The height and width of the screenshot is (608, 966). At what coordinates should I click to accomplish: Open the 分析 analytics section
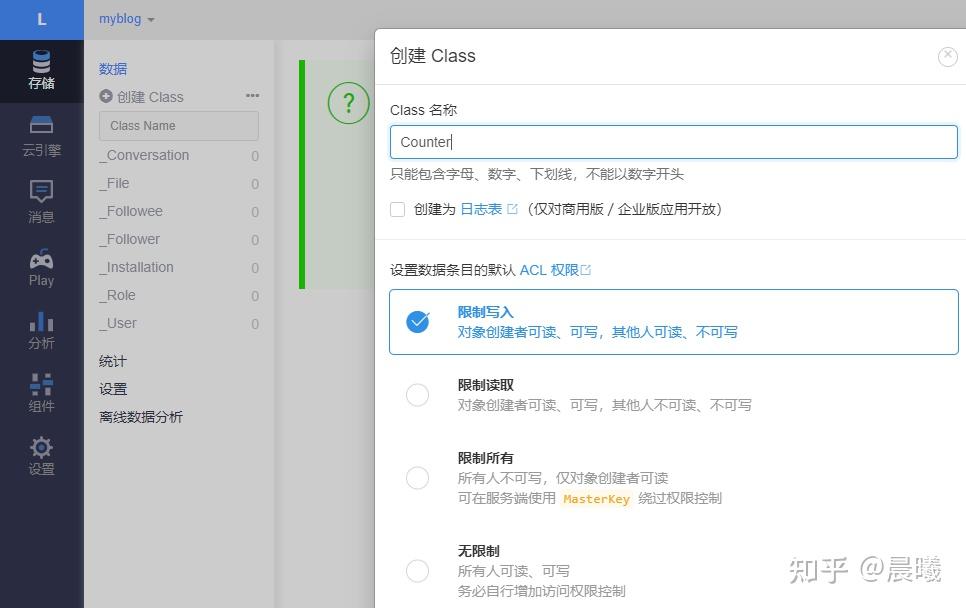point(41,329)
